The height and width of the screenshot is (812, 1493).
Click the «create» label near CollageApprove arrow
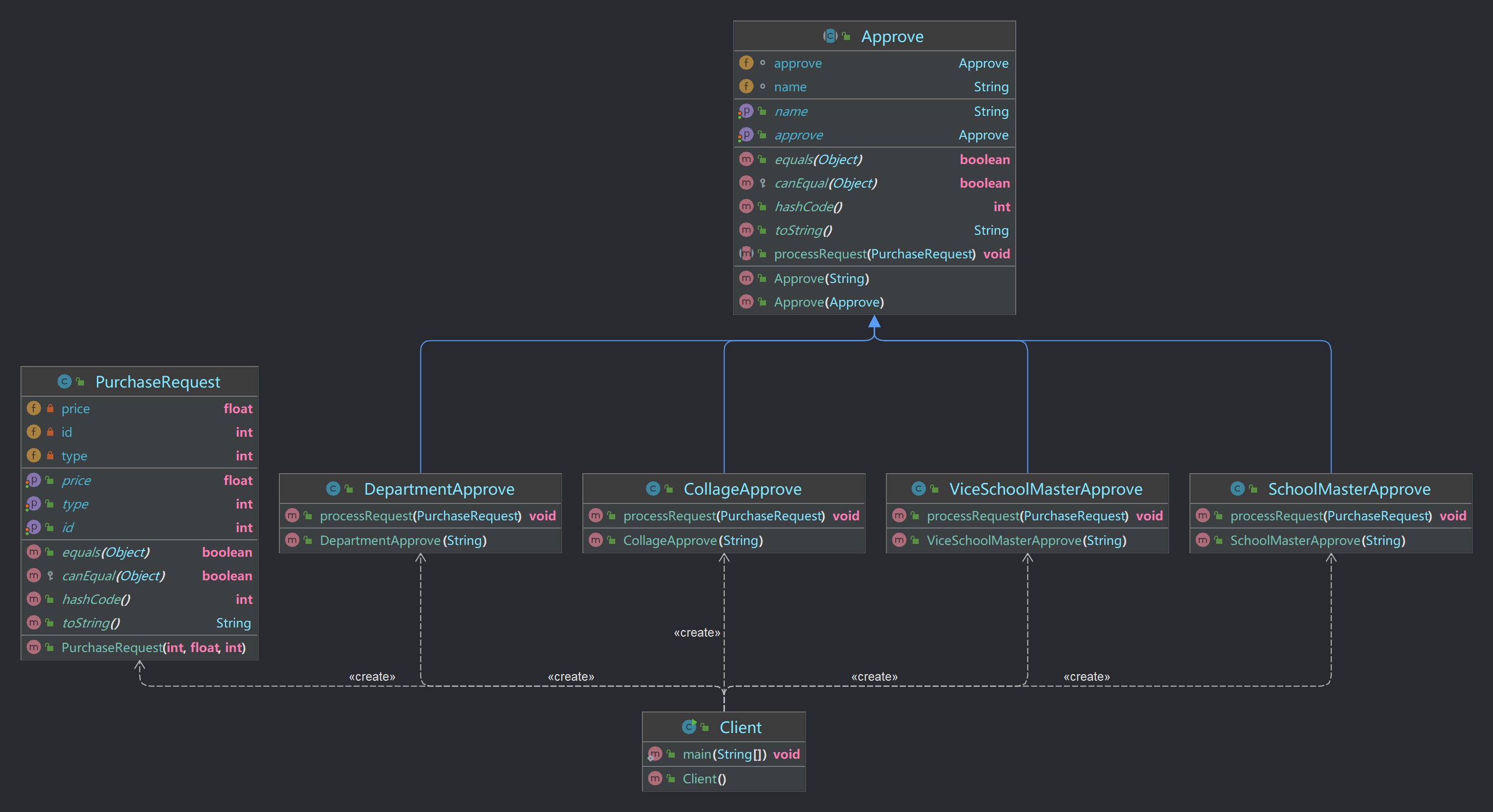(697, 633)
